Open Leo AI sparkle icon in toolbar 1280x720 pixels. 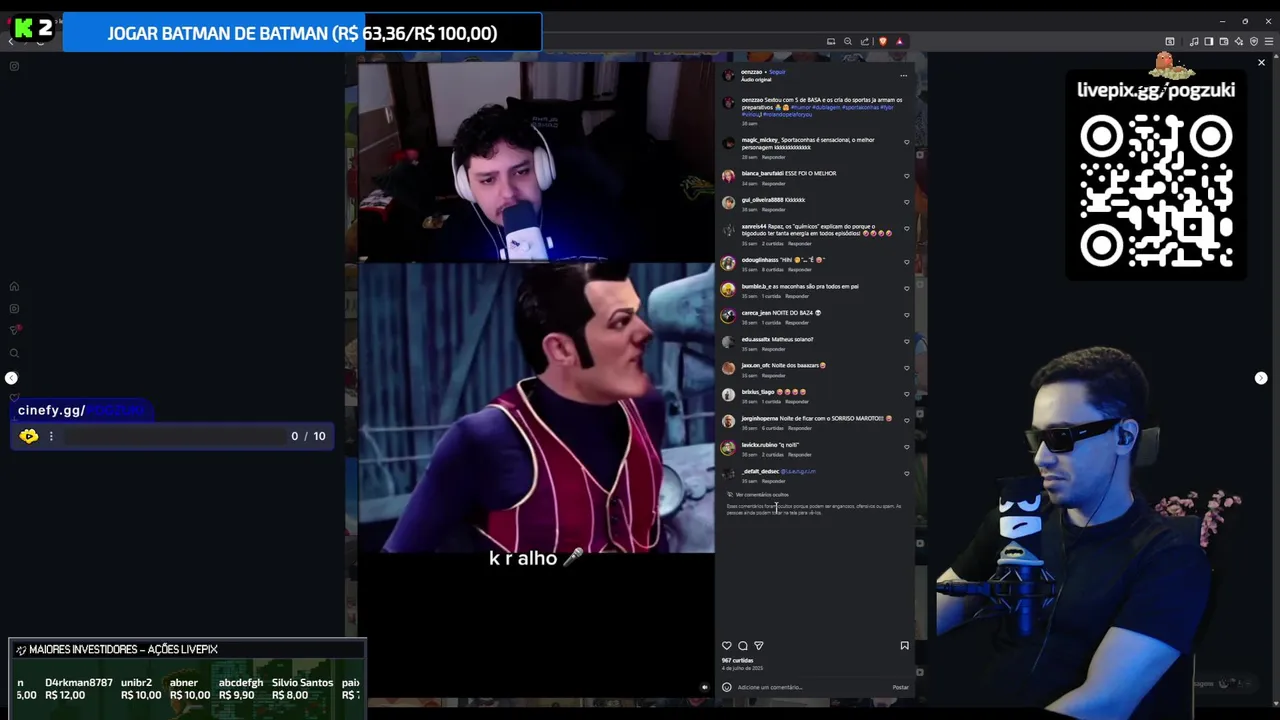click(1239, 41)
